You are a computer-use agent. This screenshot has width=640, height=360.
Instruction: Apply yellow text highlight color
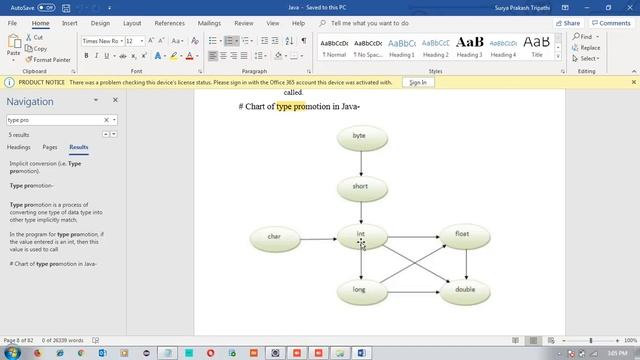[174, 56]
